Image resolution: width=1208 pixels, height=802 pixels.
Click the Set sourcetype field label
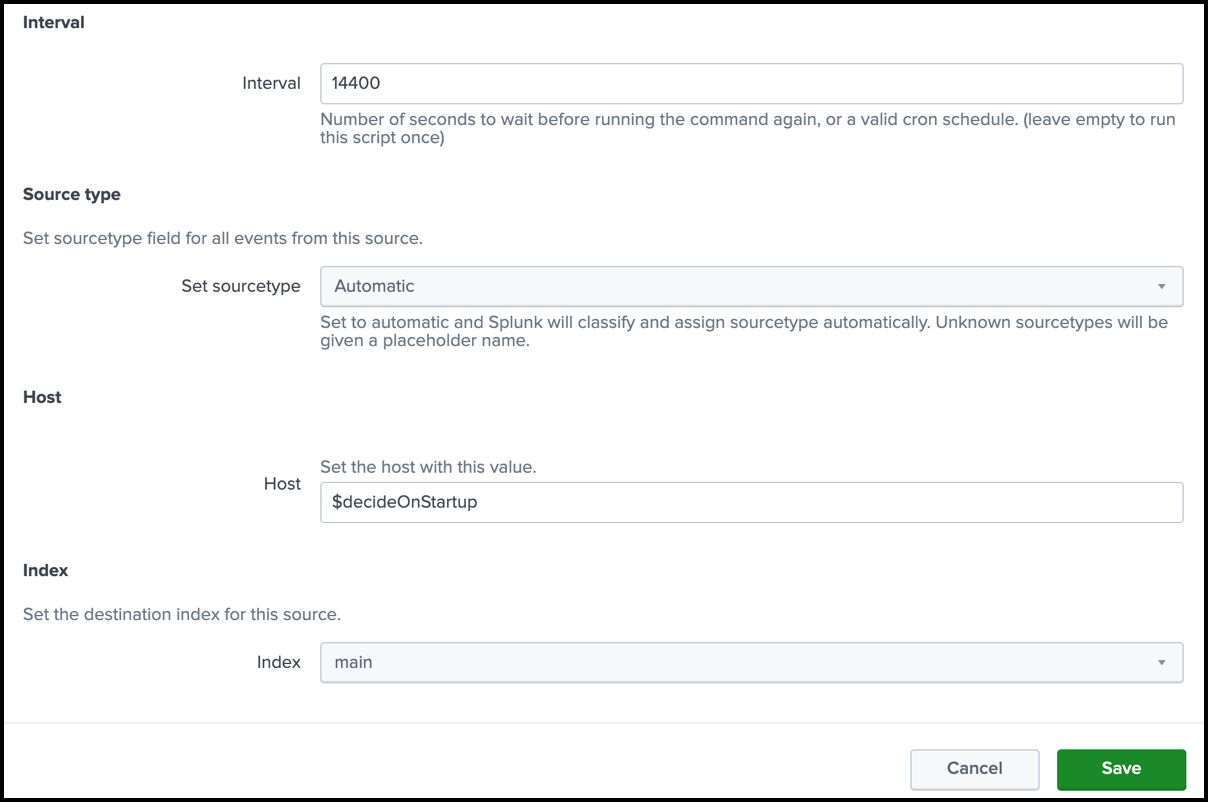point(241,286)
